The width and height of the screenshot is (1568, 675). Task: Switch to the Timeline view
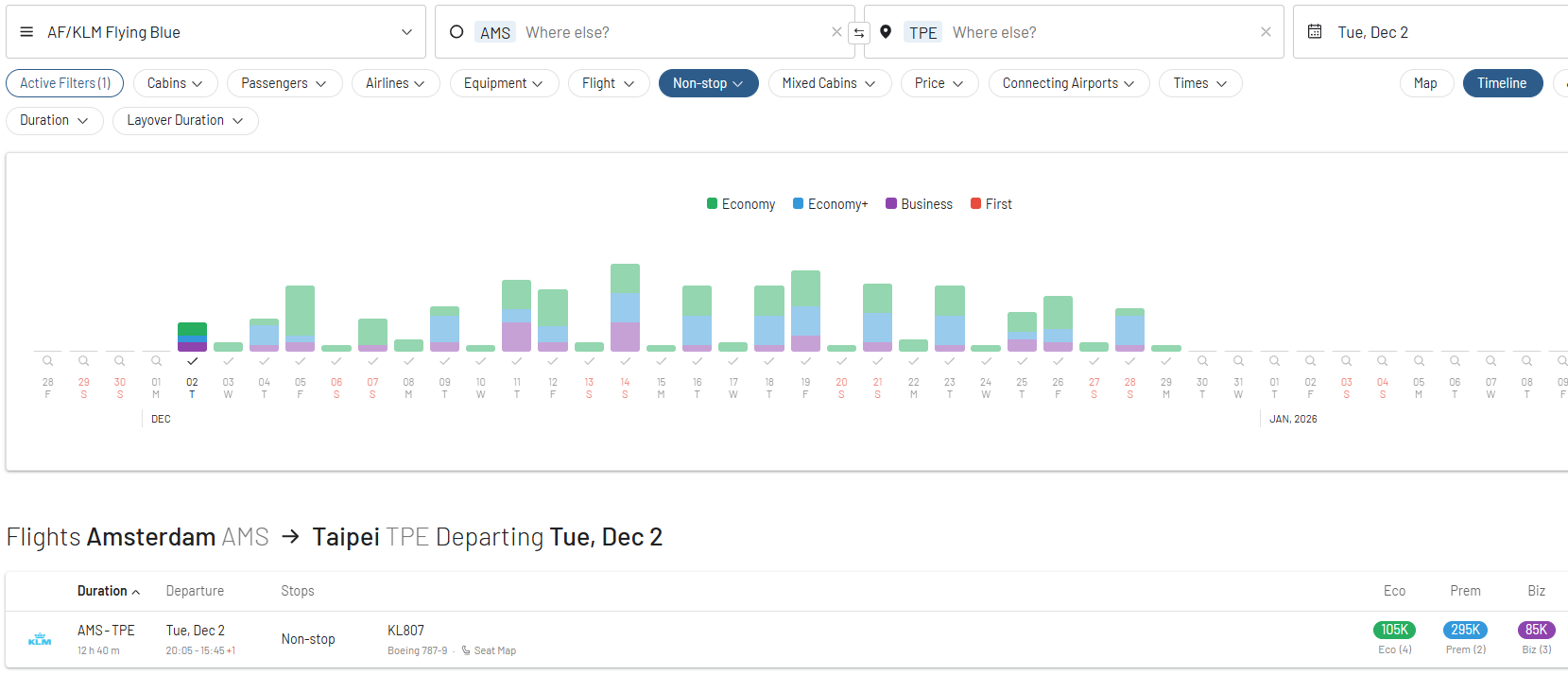1502,83
